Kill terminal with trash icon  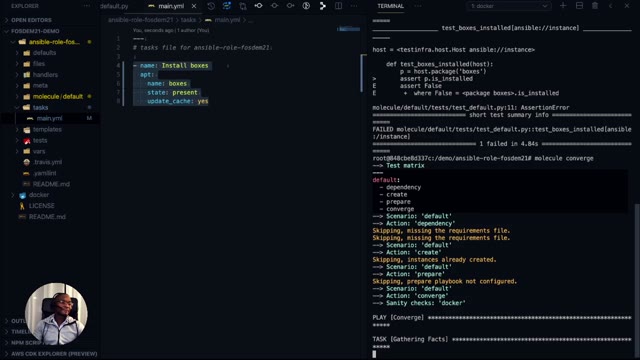click(595, 6)
